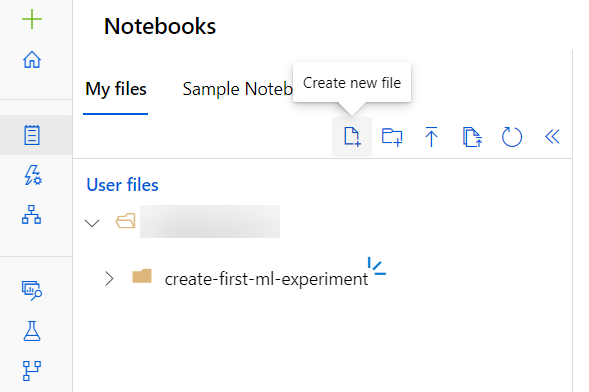Expand create-first-ml-experiment folder chevron
Image resolution: width=589 pixels, height=392 pixels.
pyautogui.click(x=109, y=279)
